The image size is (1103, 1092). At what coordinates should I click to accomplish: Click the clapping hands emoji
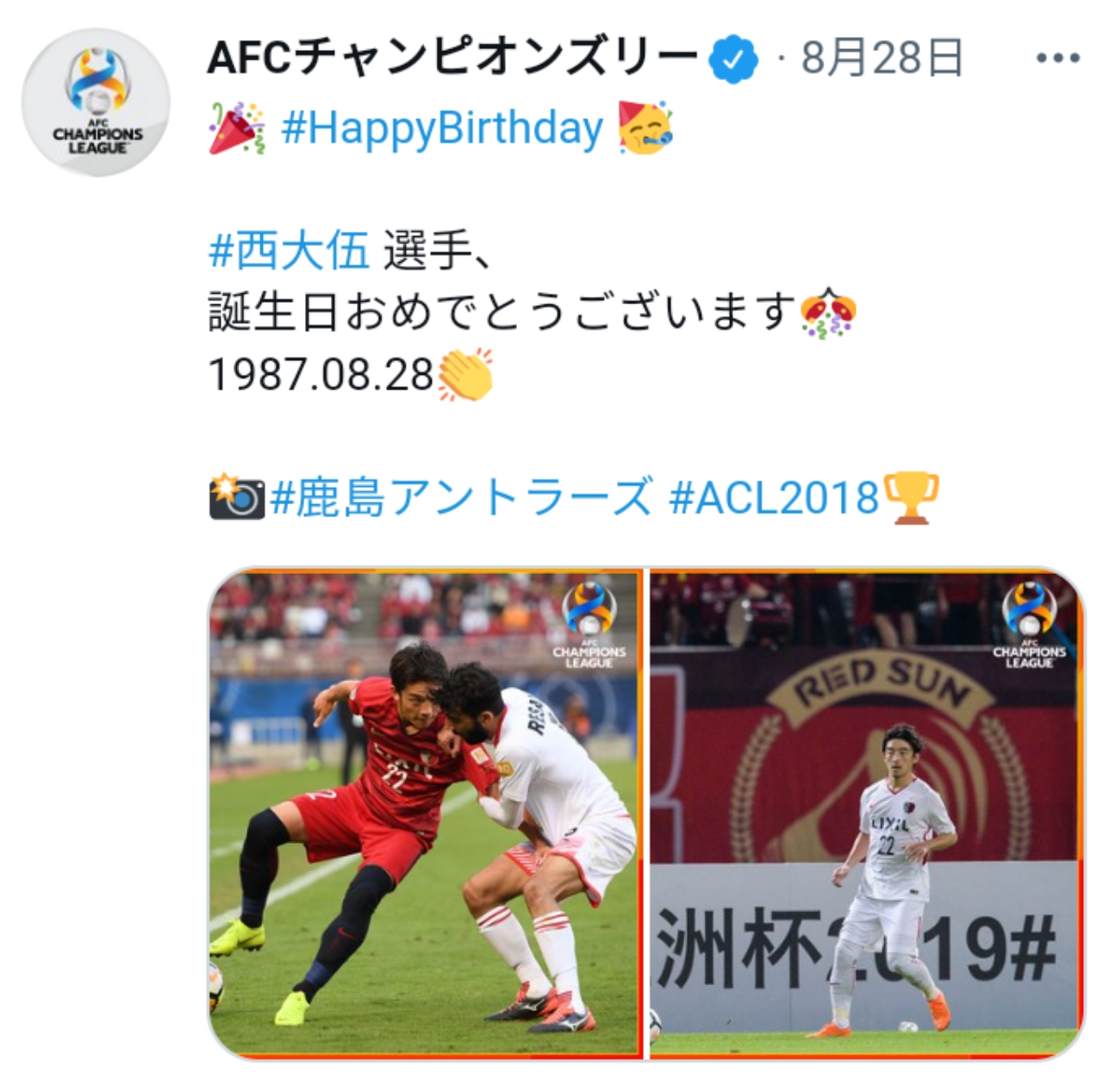tap(466, 375)
